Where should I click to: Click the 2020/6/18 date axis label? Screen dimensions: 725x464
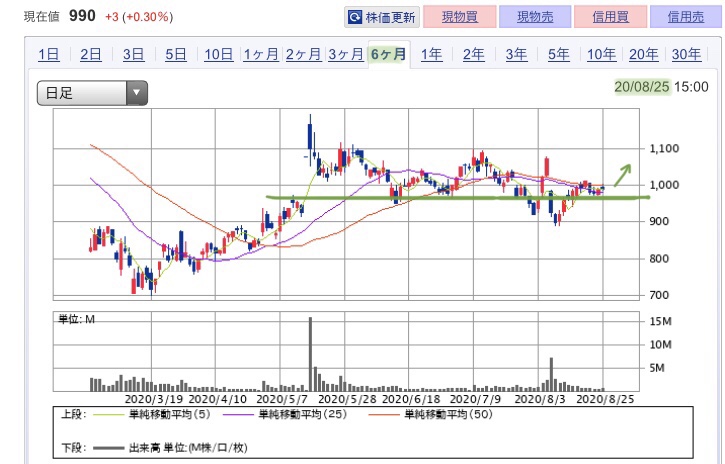pyautogui.click(x=412, y=399)
